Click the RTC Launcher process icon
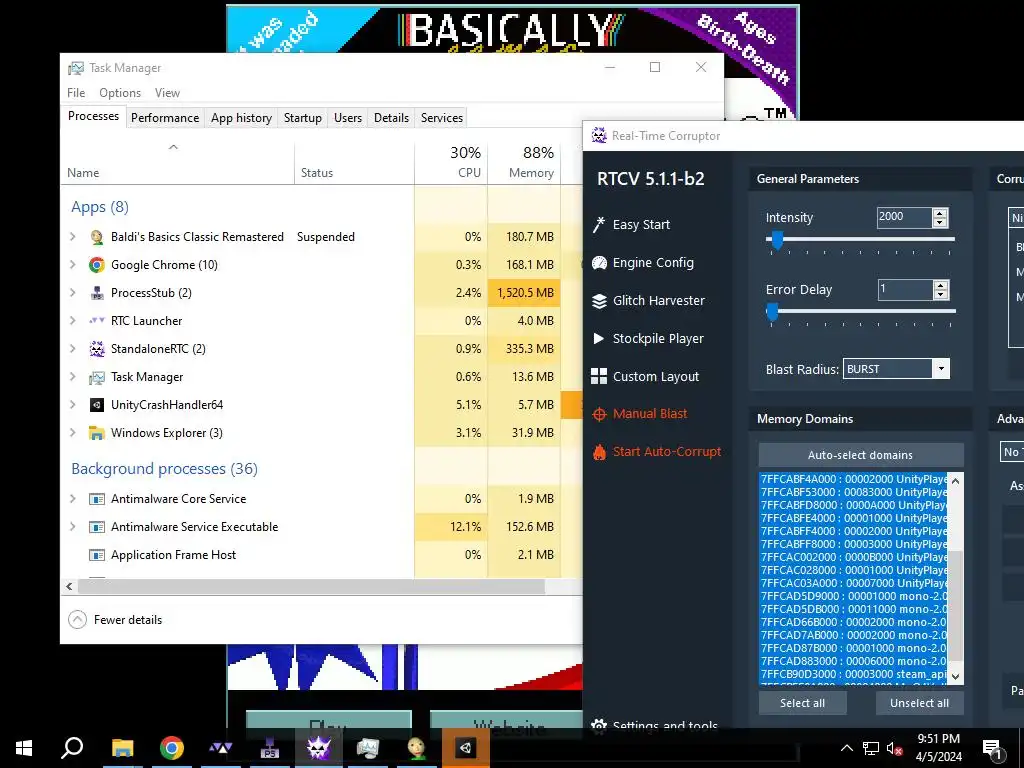Image resolution: width=1024 pixels, height=768 pixels. 97,321
